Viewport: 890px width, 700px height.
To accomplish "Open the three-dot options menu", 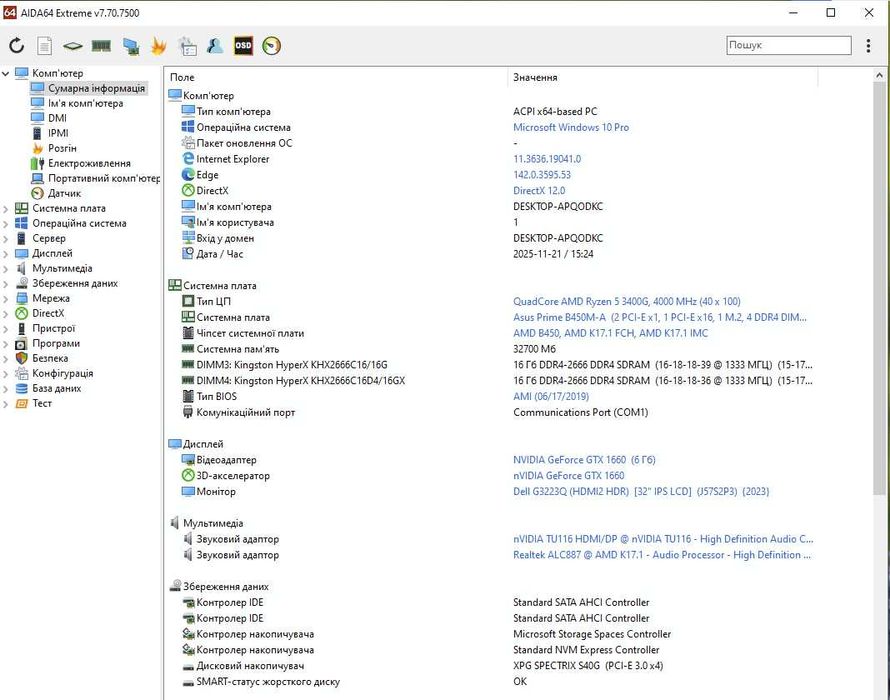I will 868,45.
